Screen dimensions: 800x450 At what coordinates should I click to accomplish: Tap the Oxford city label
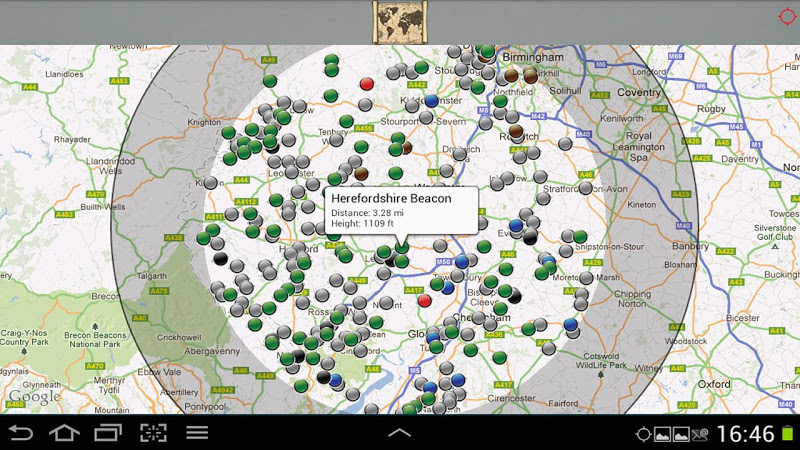(x=714, y=384)
